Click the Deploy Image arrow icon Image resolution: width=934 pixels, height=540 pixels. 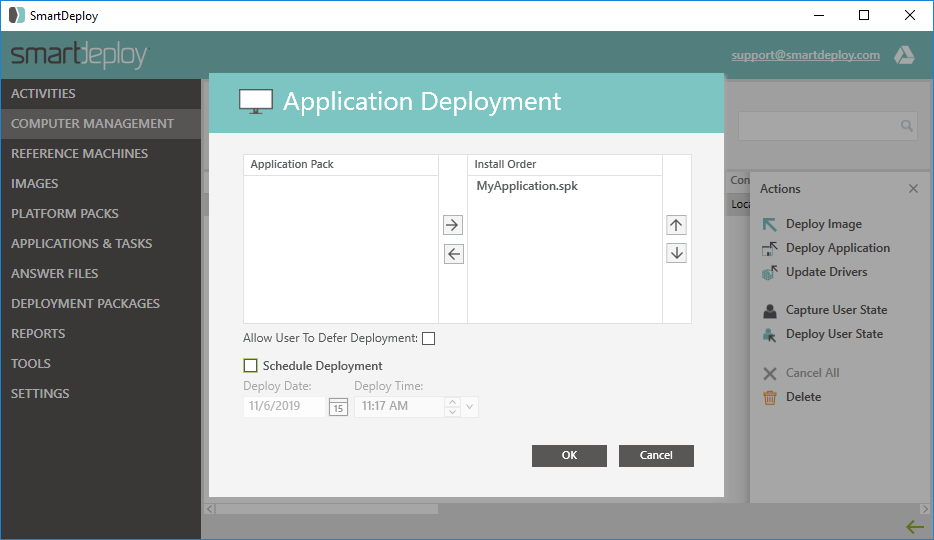coord(770,224)
